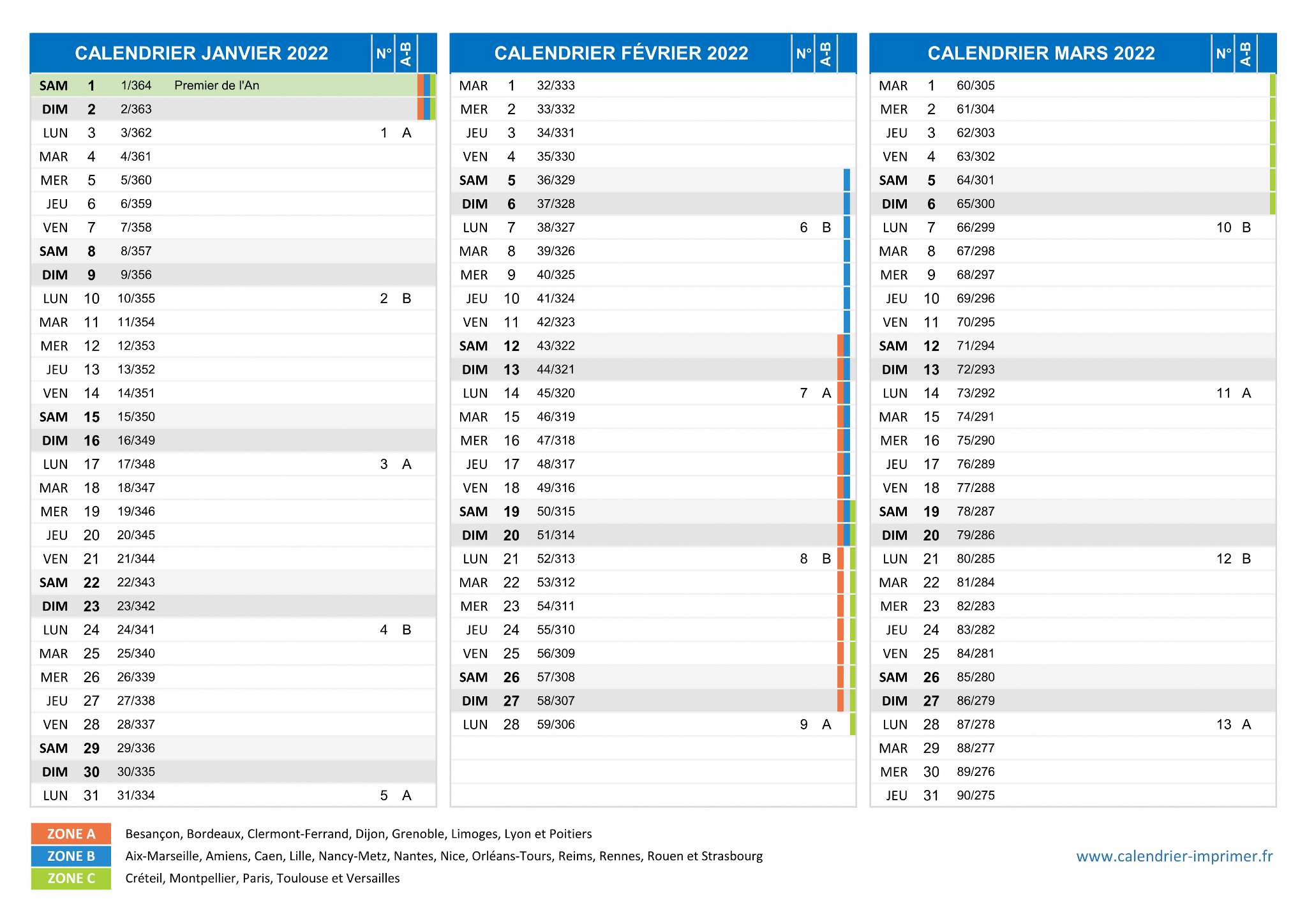Click day count '89/276' in March
The width and height of the screenshot is (1307, 924).
tap(976, 771)
